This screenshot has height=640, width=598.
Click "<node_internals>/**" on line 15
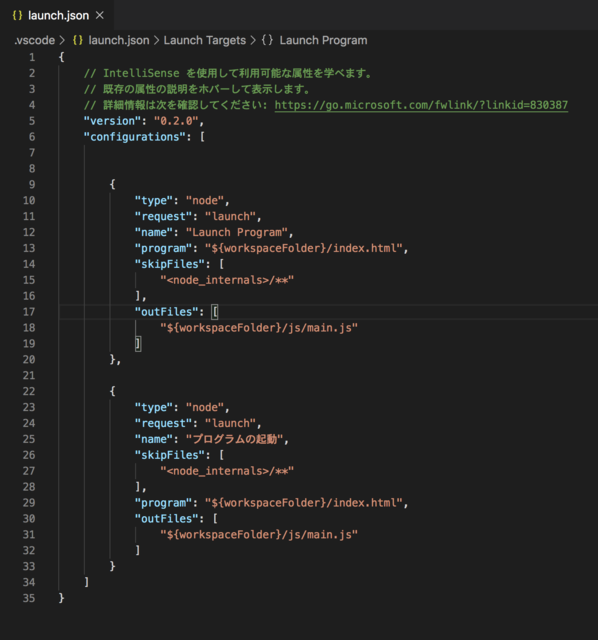[227, 280]
